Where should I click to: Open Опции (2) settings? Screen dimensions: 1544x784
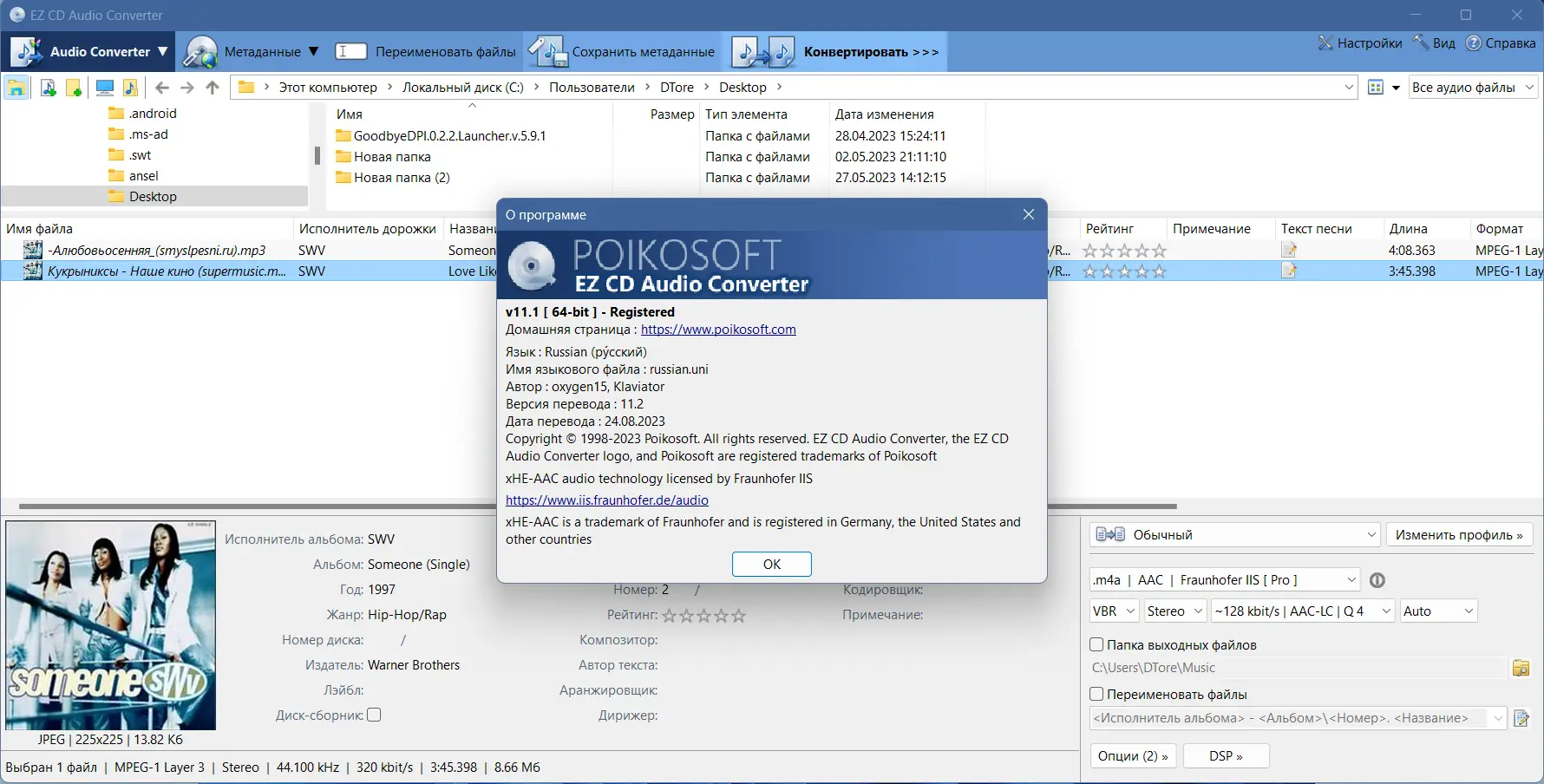(x=1133, y=756)
